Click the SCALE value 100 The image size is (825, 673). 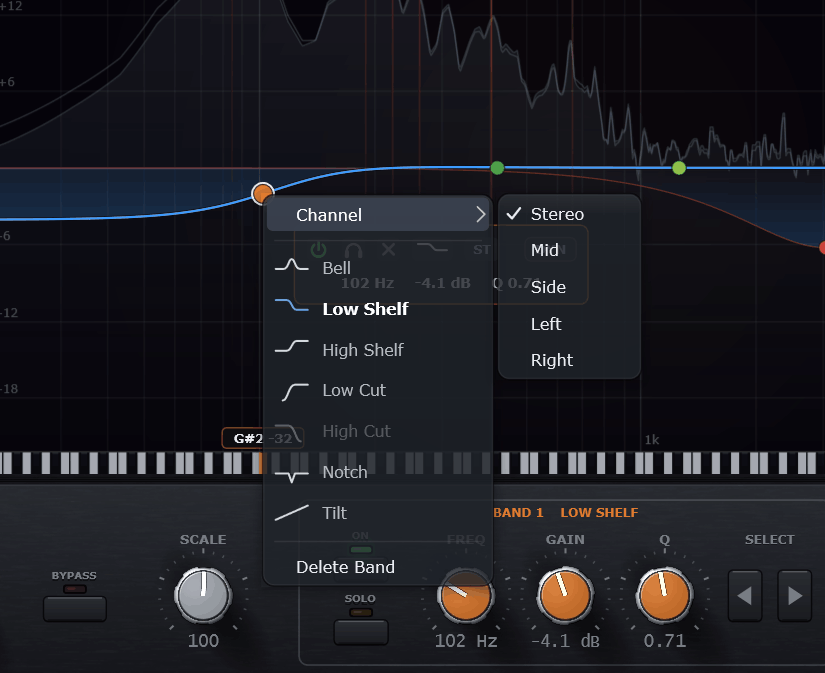tap(204, 641)
